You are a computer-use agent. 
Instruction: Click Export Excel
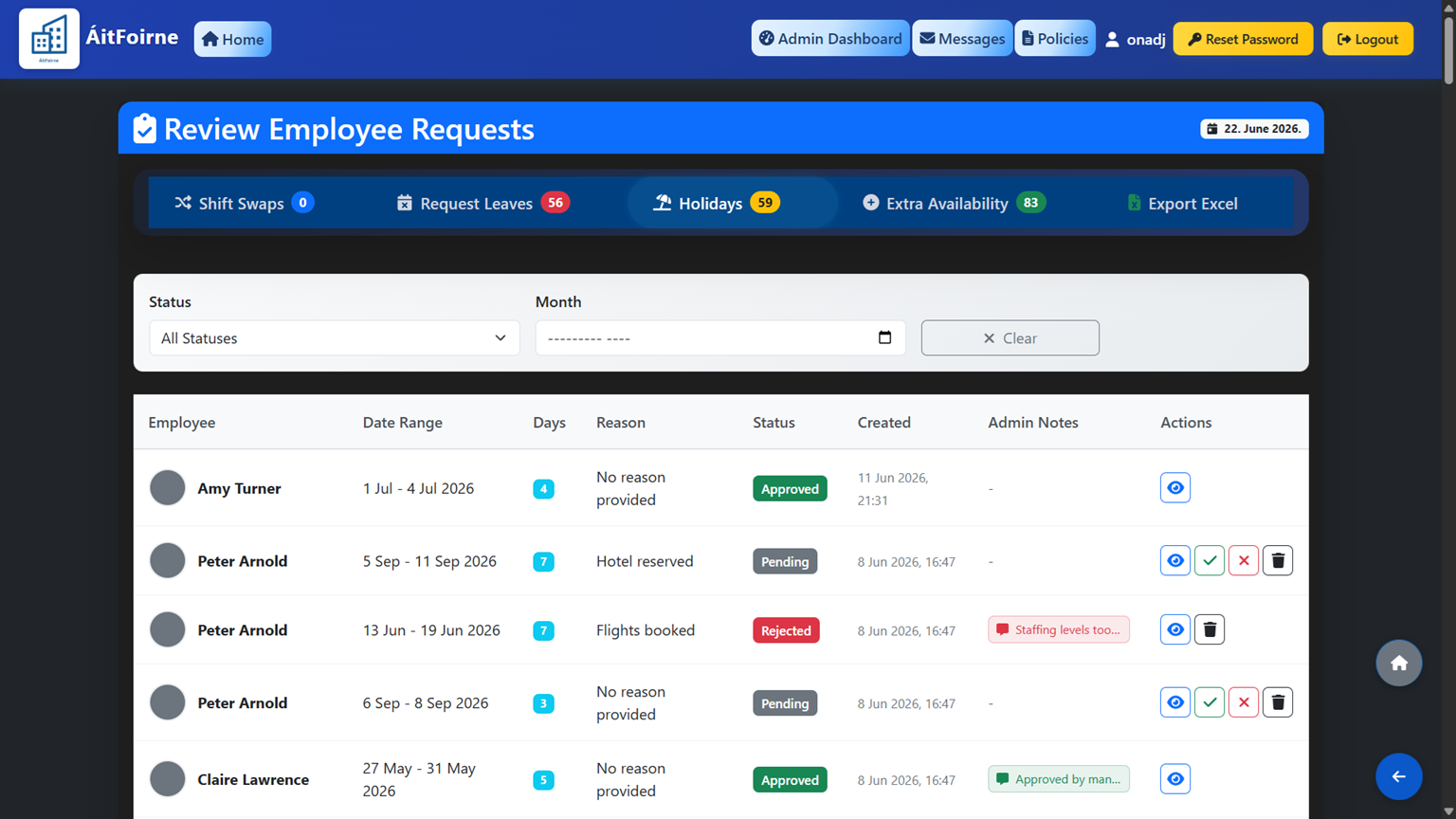[x=1182, y=203]
